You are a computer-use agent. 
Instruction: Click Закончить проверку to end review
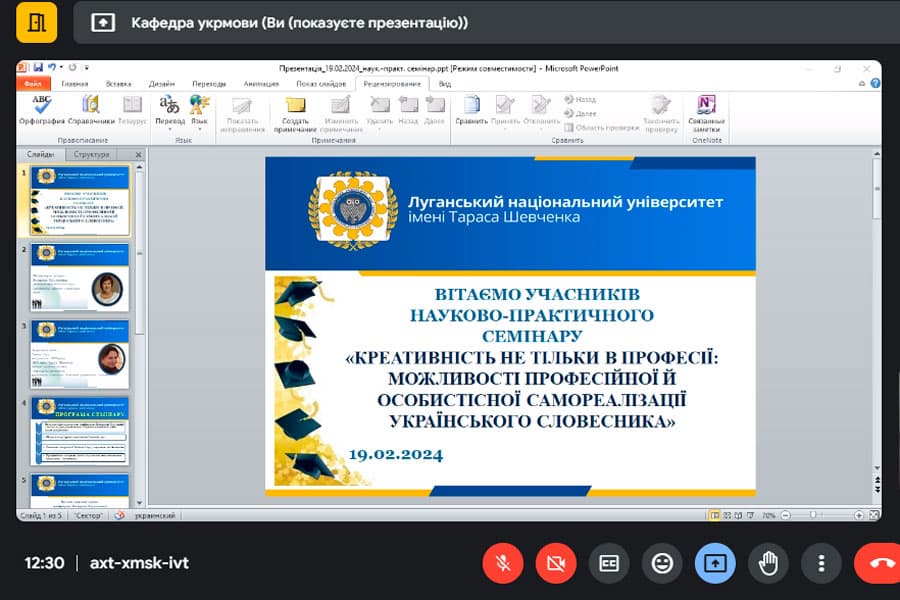[661, 112]
